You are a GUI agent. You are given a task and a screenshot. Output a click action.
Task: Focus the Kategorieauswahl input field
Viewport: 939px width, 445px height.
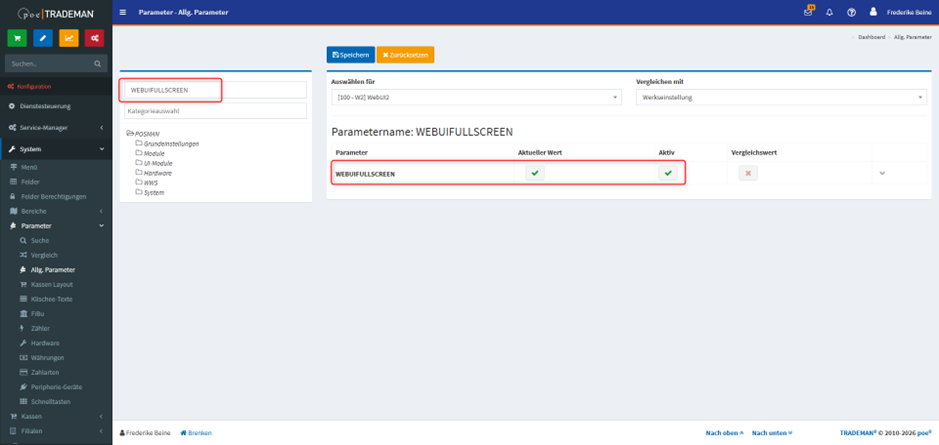click(x=216, y=111)
